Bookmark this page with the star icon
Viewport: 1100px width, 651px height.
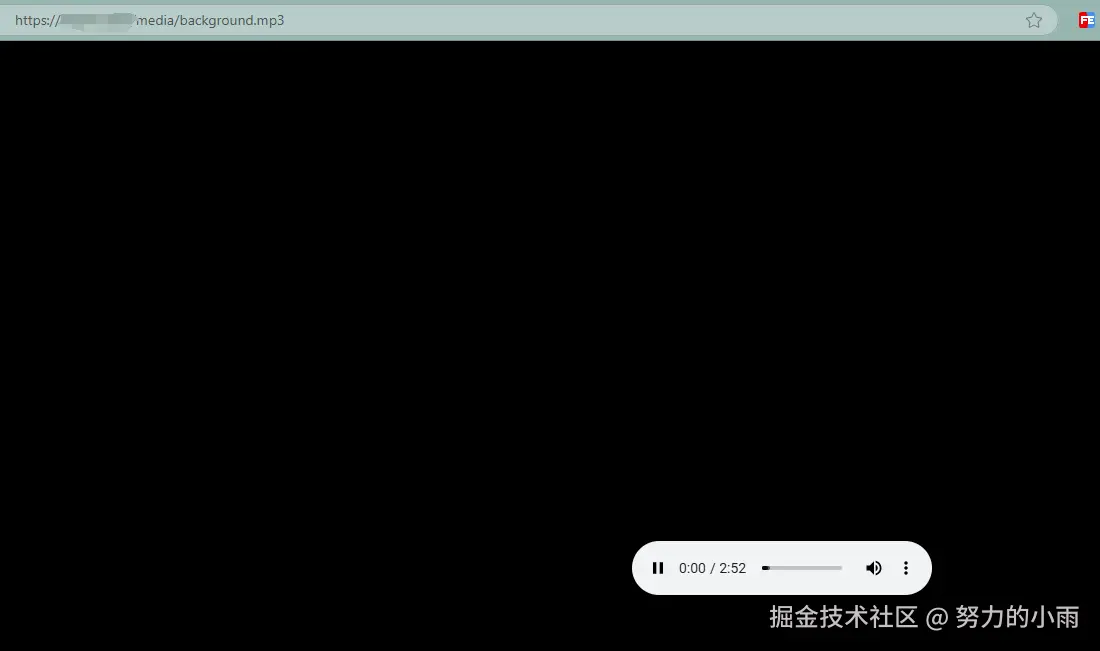tap(1033, 20)
